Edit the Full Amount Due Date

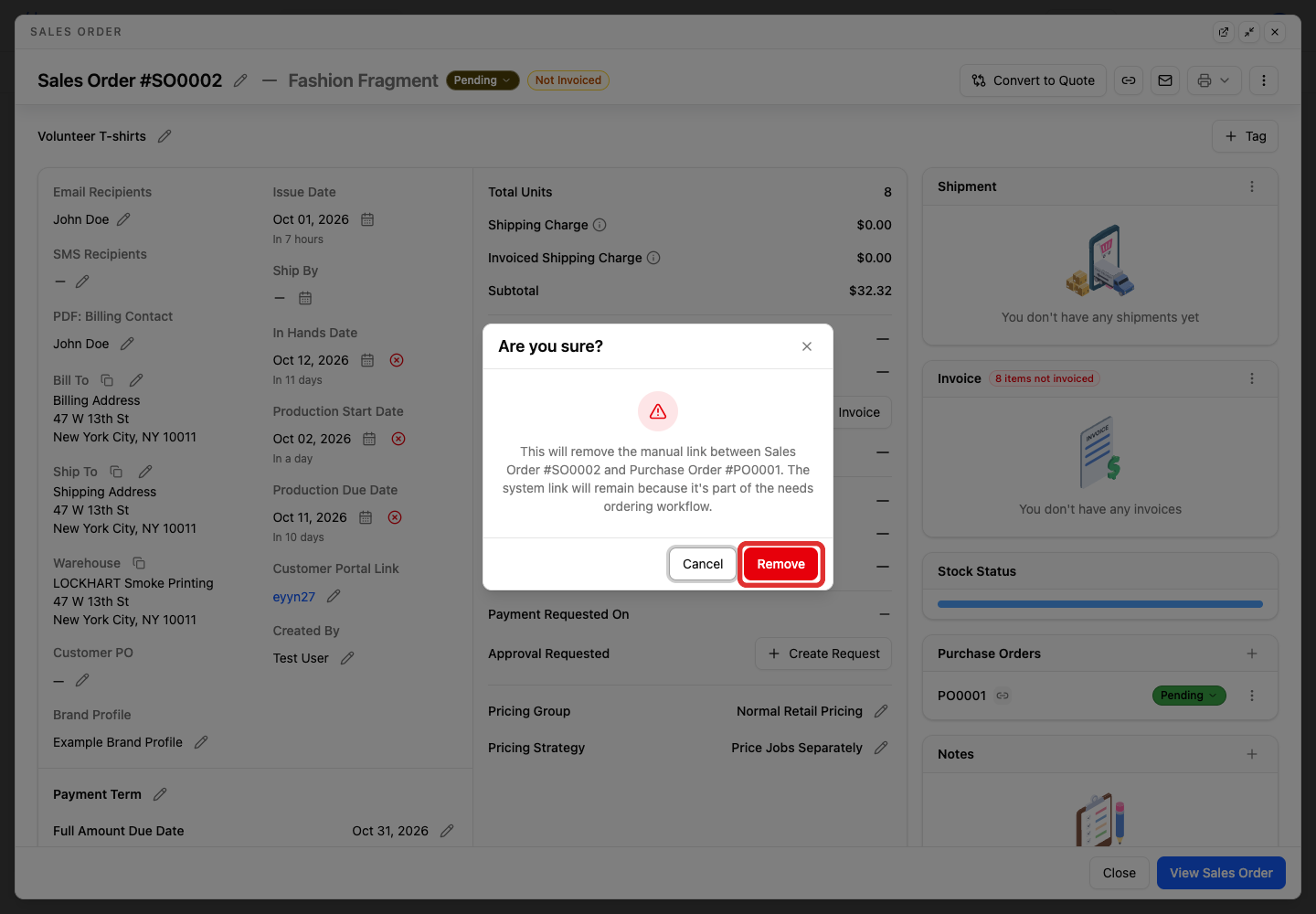[447, 831]
